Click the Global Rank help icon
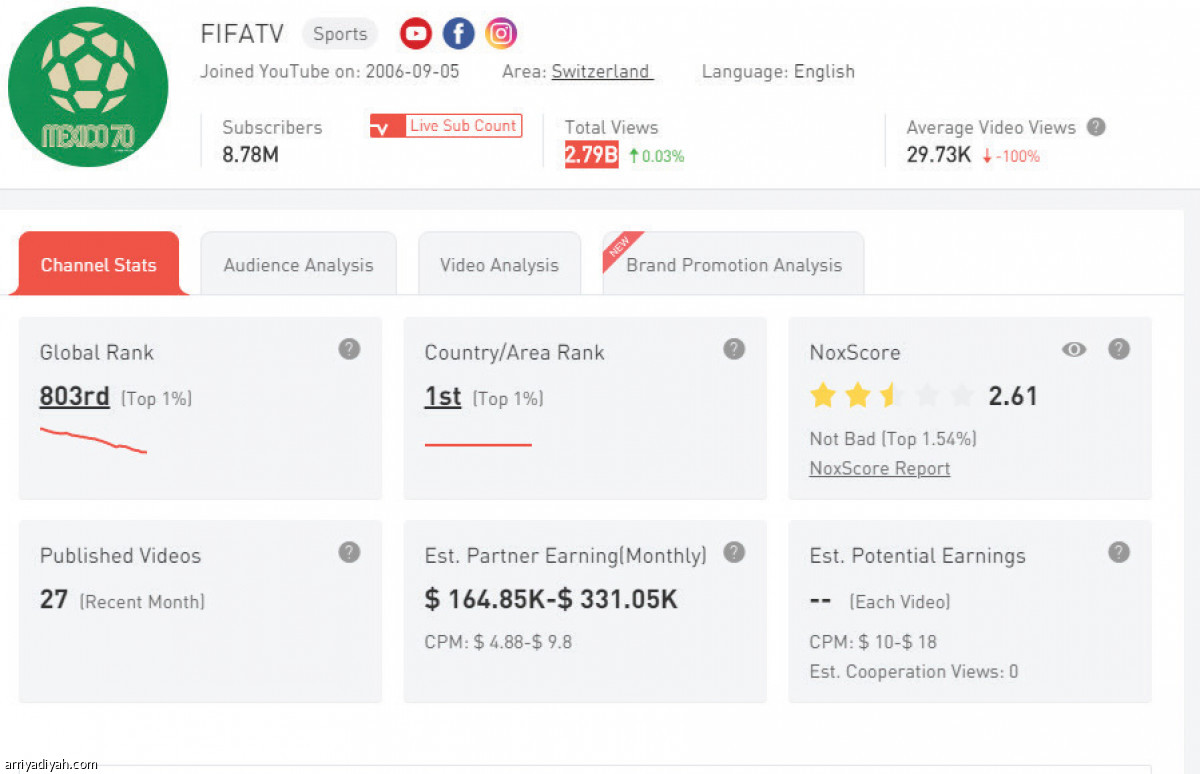The height and width of the screenshot is (774, 1200). pyautogui.click(x=349, y=349)
